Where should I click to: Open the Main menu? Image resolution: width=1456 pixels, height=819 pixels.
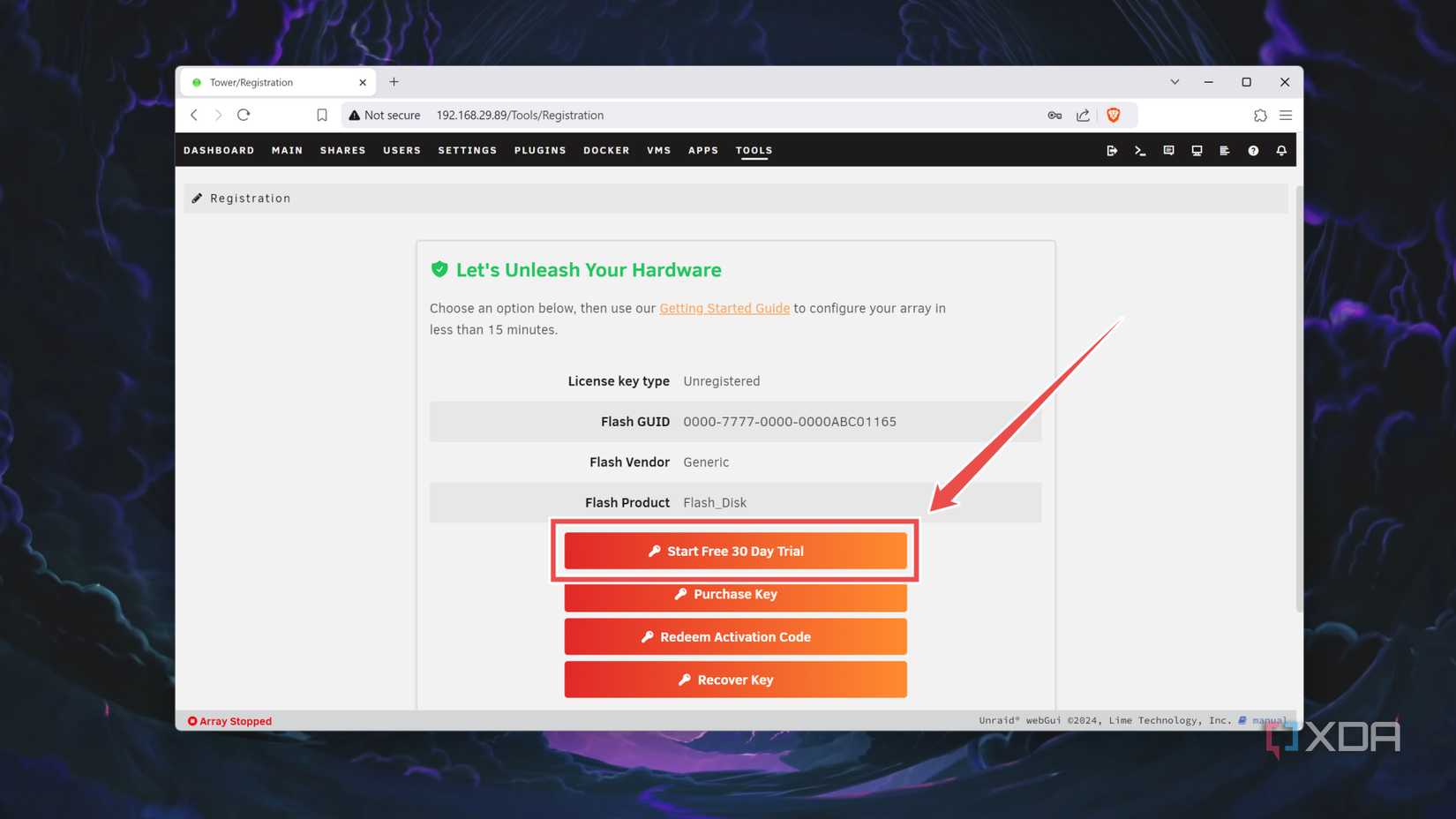(x=288, y=151)
